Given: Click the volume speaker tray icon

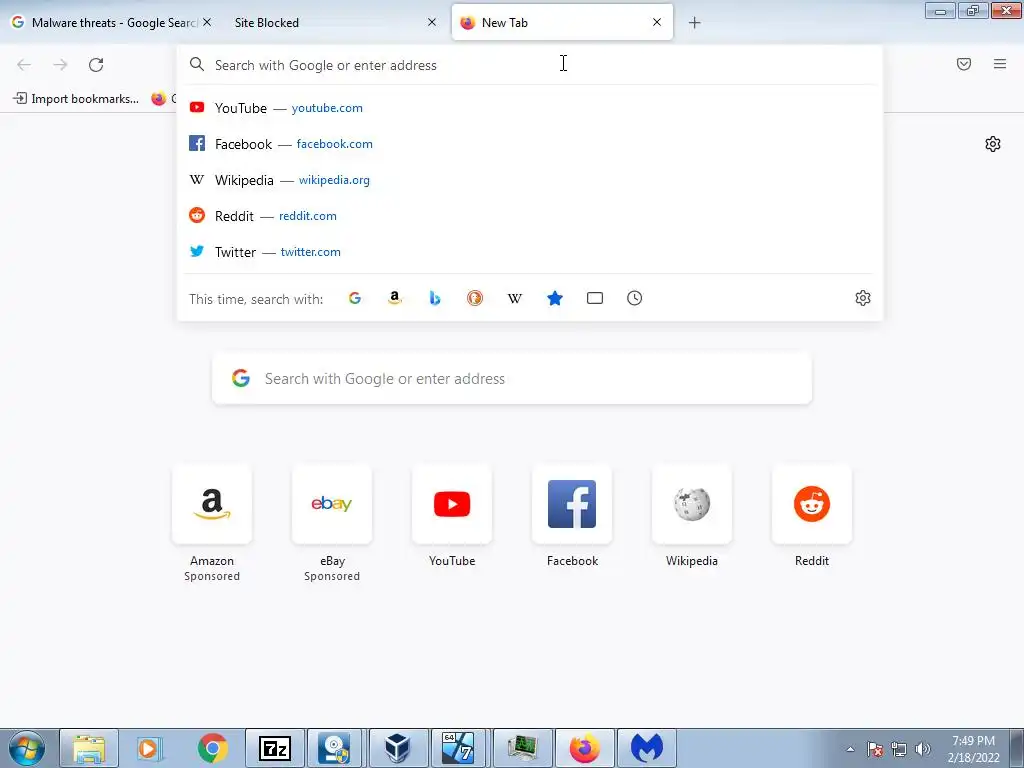Looking at the screenshot, I should click(923, 749).
